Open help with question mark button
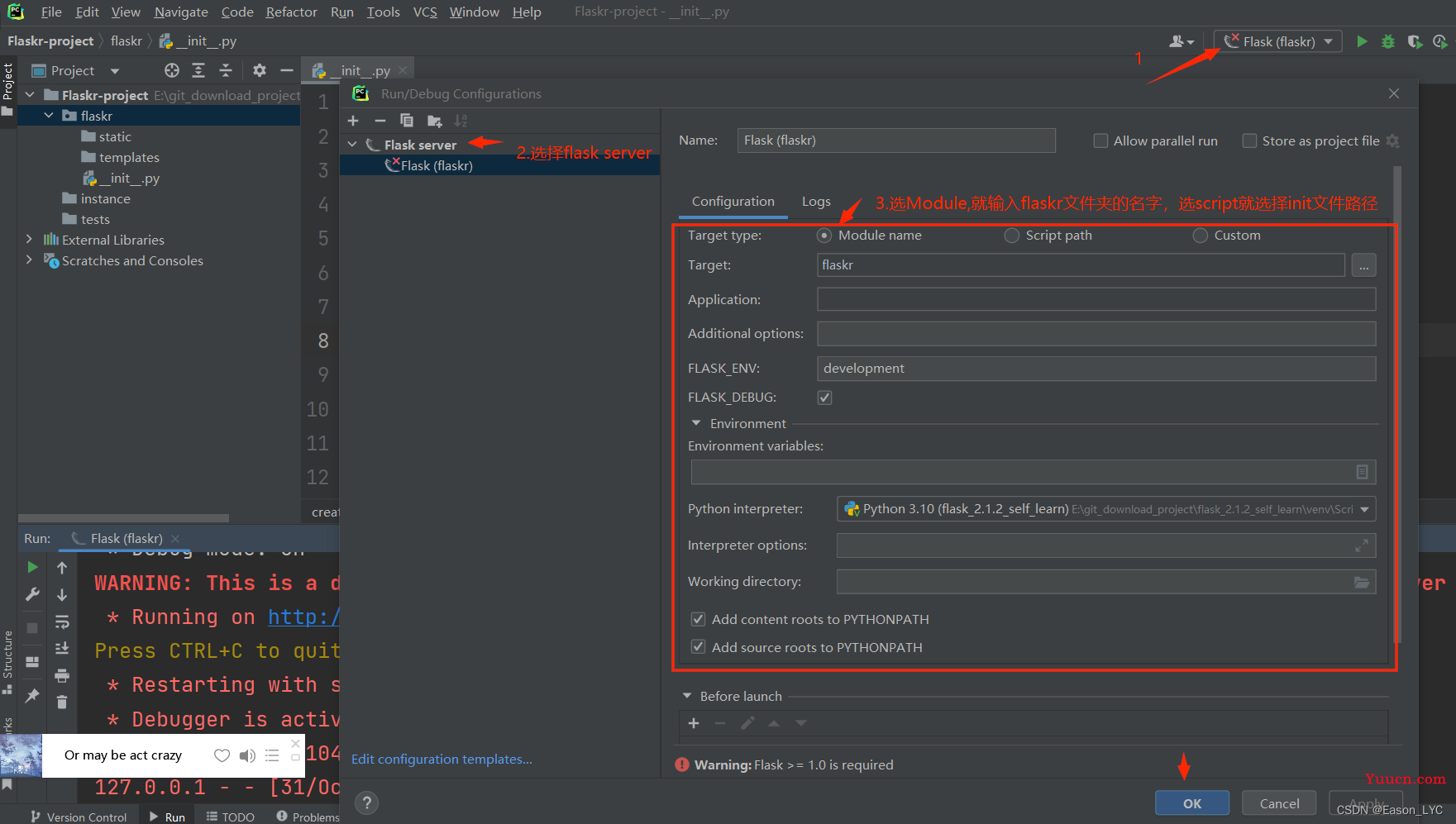The height and width of the screenshot is (824, 1456). pos(367,803)
